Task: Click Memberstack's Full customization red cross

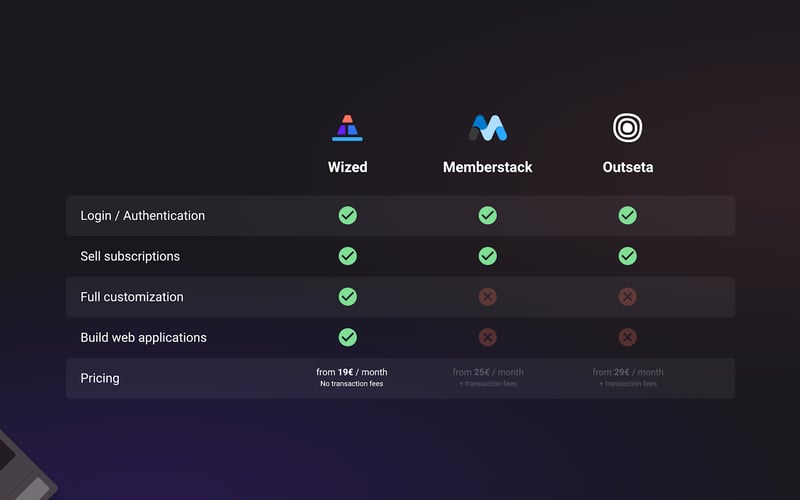Action: point(488,297)
